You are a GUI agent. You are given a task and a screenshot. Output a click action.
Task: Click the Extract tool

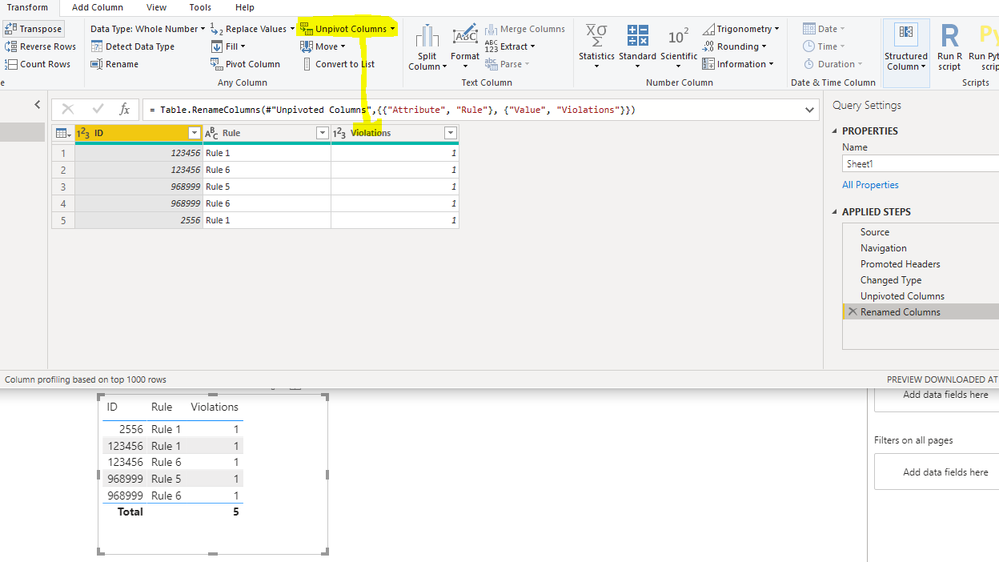coord(510,47)
